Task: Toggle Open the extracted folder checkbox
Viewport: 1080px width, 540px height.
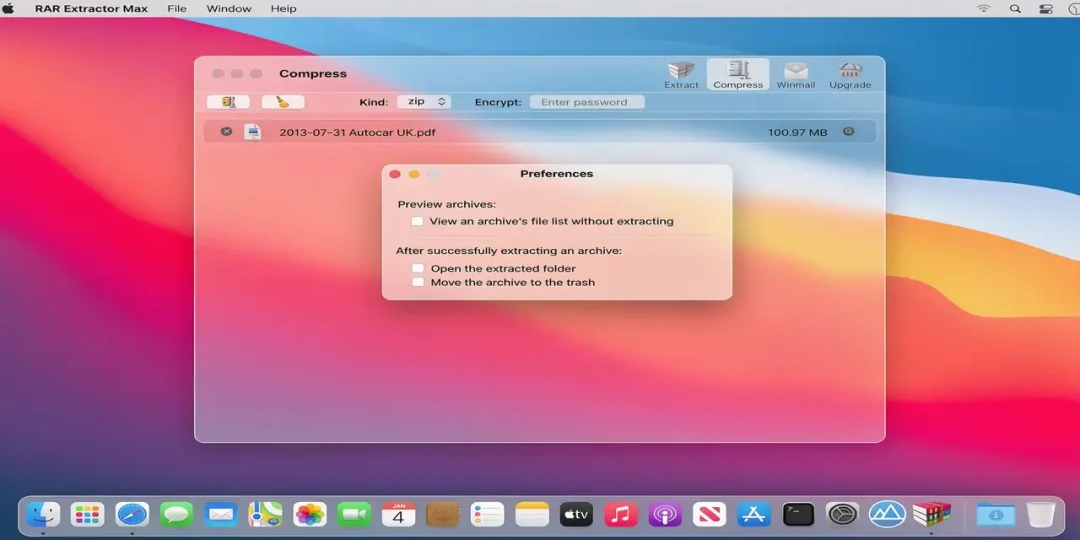Action: pos(417,268)
